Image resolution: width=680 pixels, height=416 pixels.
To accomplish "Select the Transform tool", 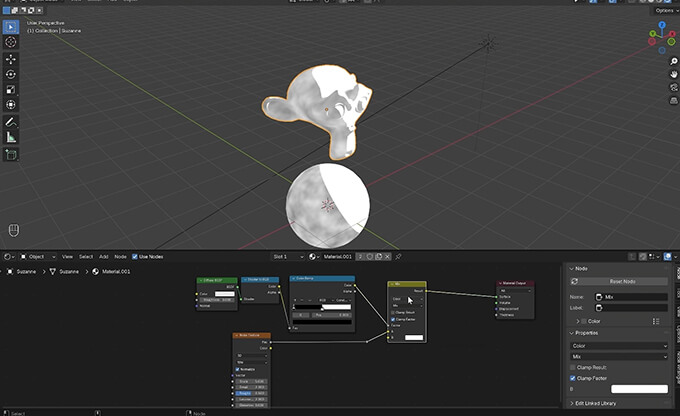I will 11,105.
